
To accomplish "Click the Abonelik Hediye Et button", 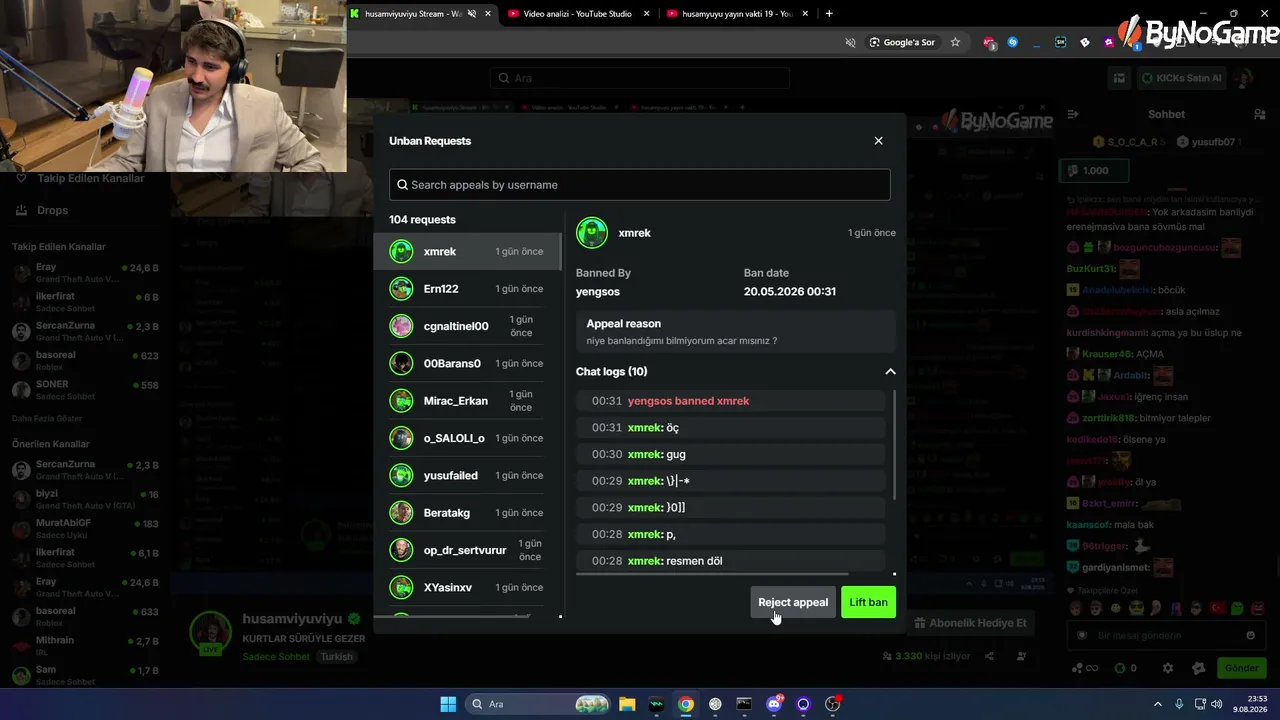I will point(971,623).
